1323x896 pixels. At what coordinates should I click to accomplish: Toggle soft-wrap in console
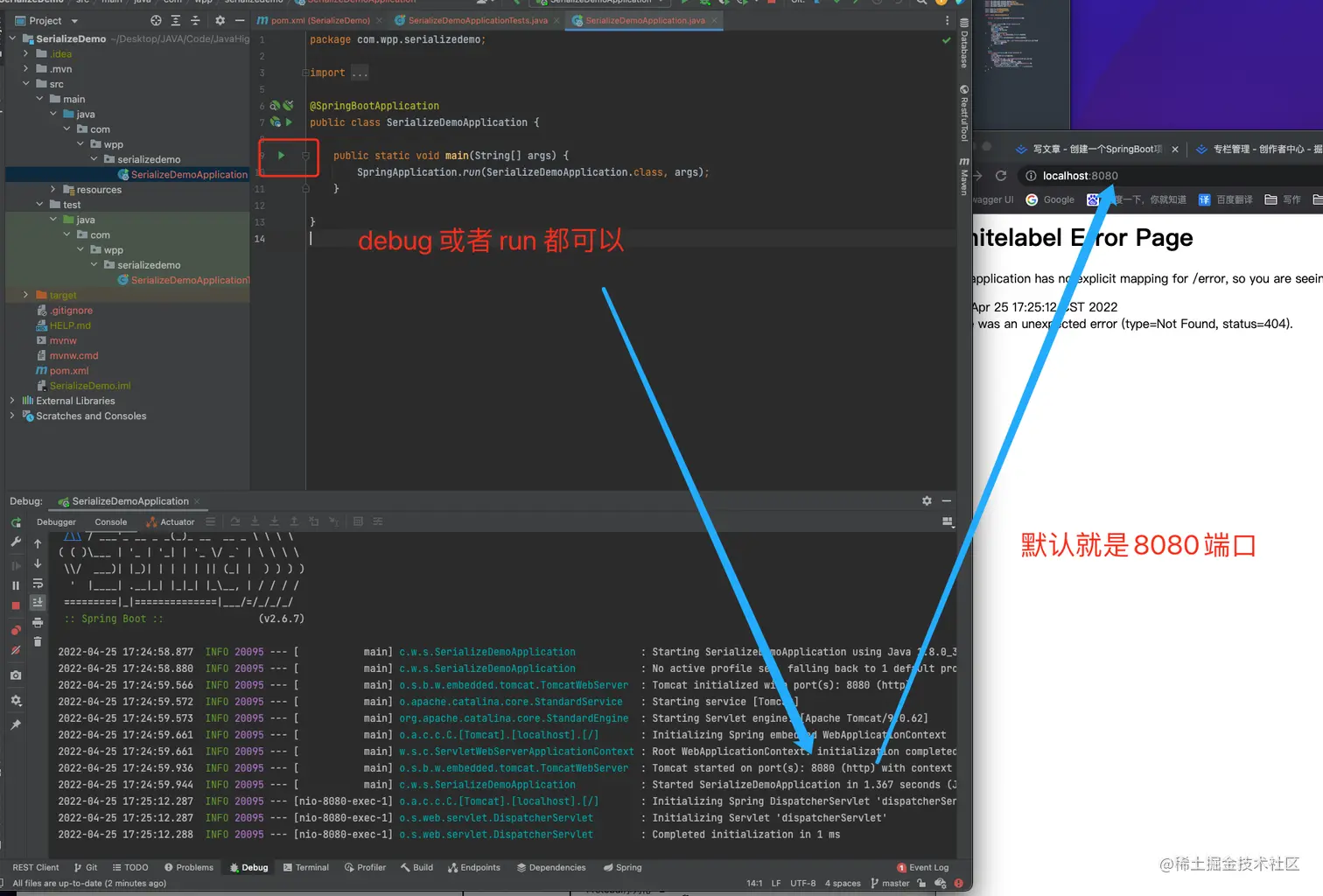pos(38,583)
